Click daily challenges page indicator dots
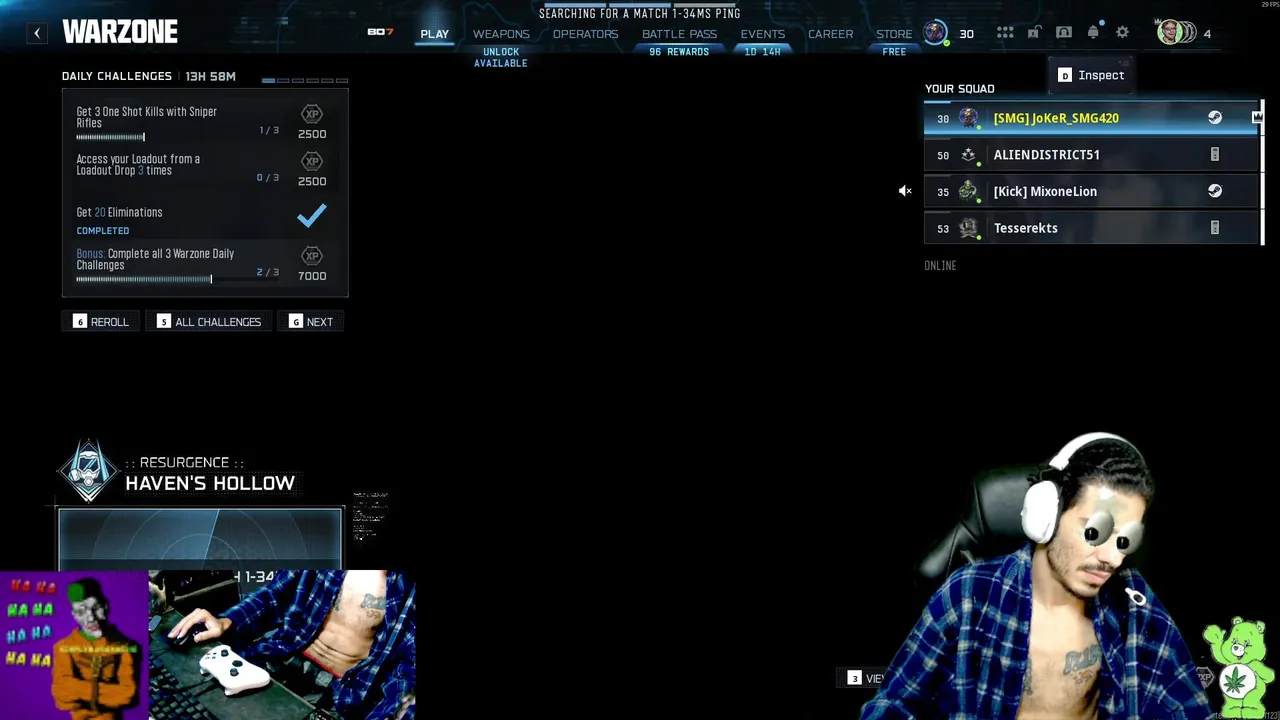Image resolution: width=1280 pixels, height=720 pixels. tap(305, 80)
